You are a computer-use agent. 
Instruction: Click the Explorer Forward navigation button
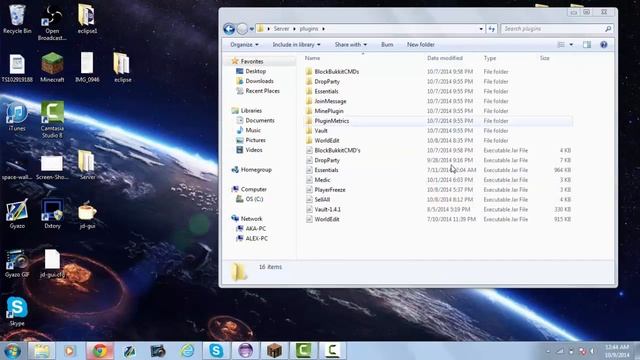point(242,29)
